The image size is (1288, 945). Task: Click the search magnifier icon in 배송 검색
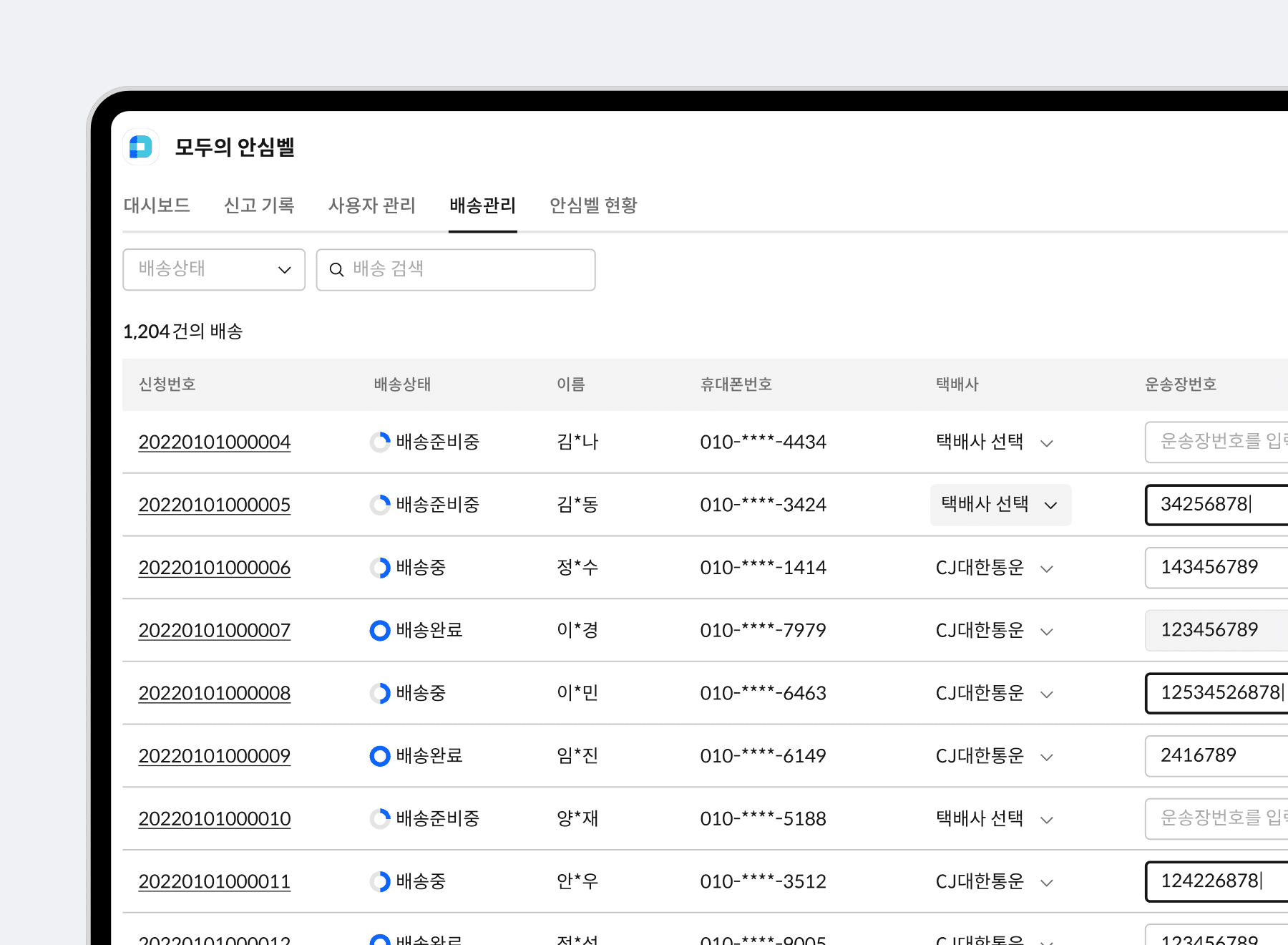tap(337, 269)
